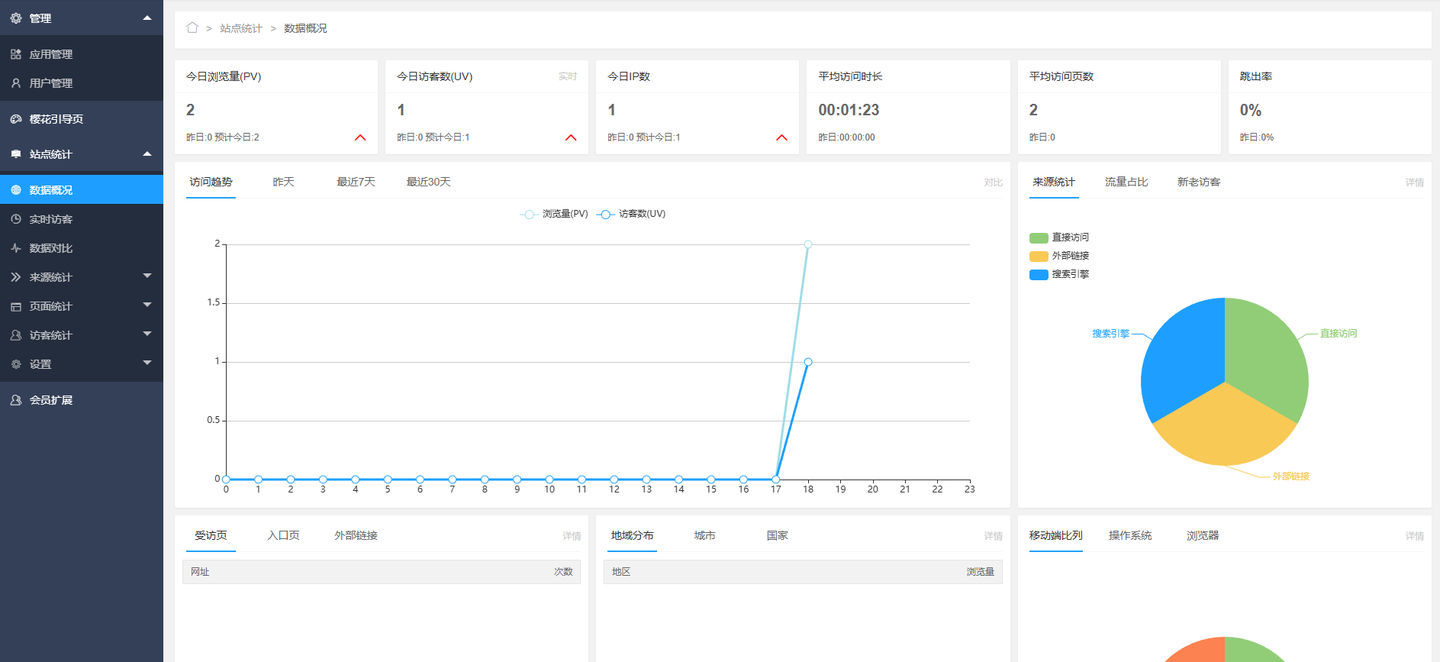This screenshot has height=662, width=1440.
Task: Switch to the 城市 tab
Action: tap(705, 536)
